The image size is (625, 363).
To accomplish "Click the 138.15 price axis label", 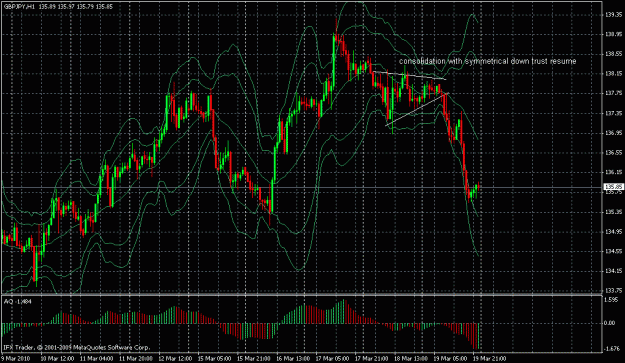I will (614, 74).
